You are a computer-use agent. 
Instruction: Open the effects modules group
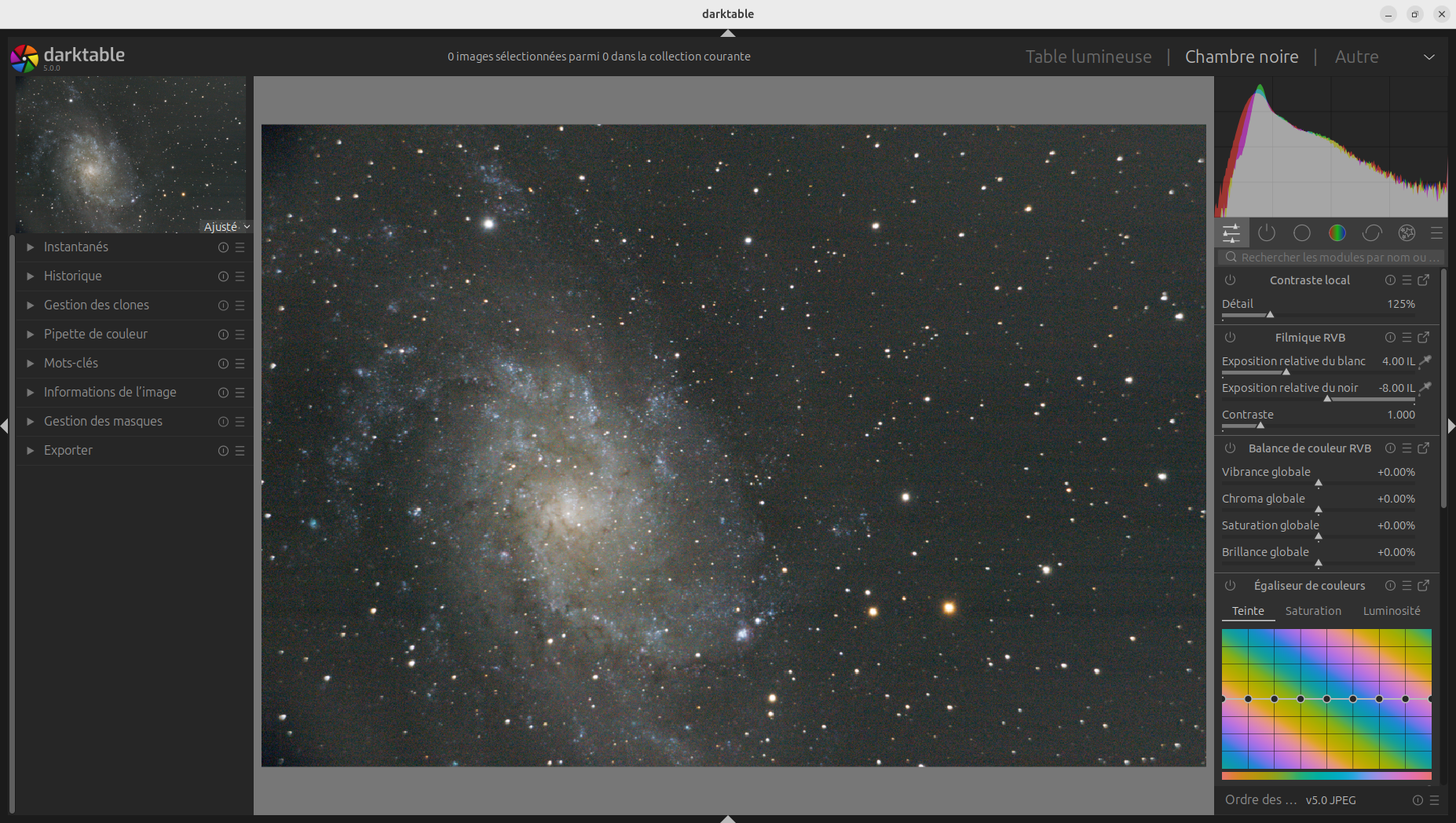coord(1406,232)
